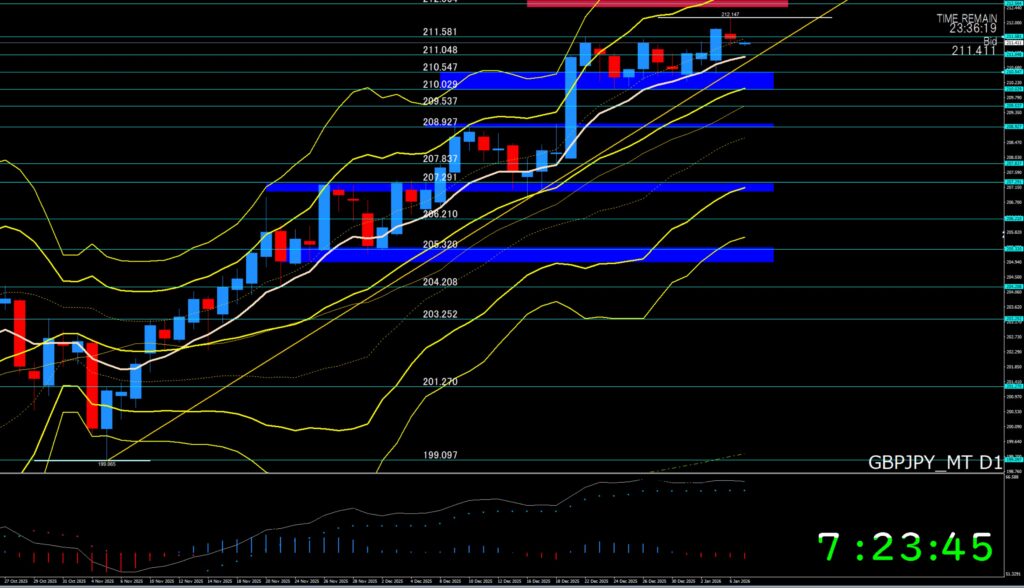Viewport: 1024px width, 588px height.
Task: Click the 27 Oct 2025 date axis label
Action: (x=16, y=580)
